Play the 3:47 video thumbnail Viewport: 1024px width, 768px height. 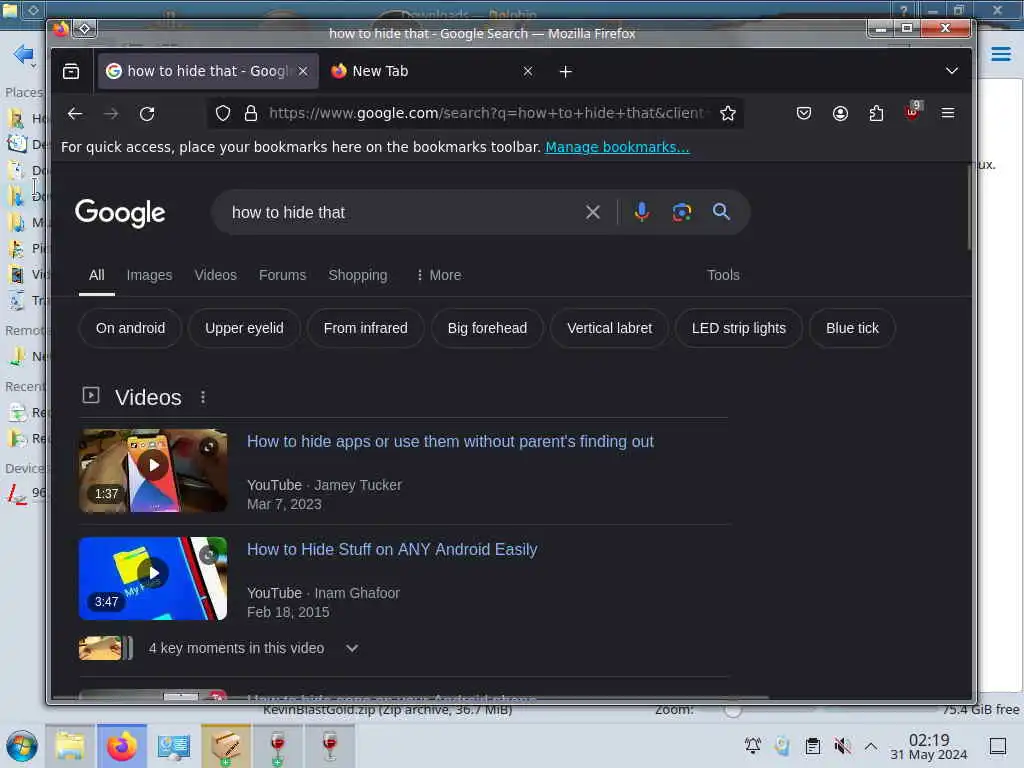(x=153, y=578)
